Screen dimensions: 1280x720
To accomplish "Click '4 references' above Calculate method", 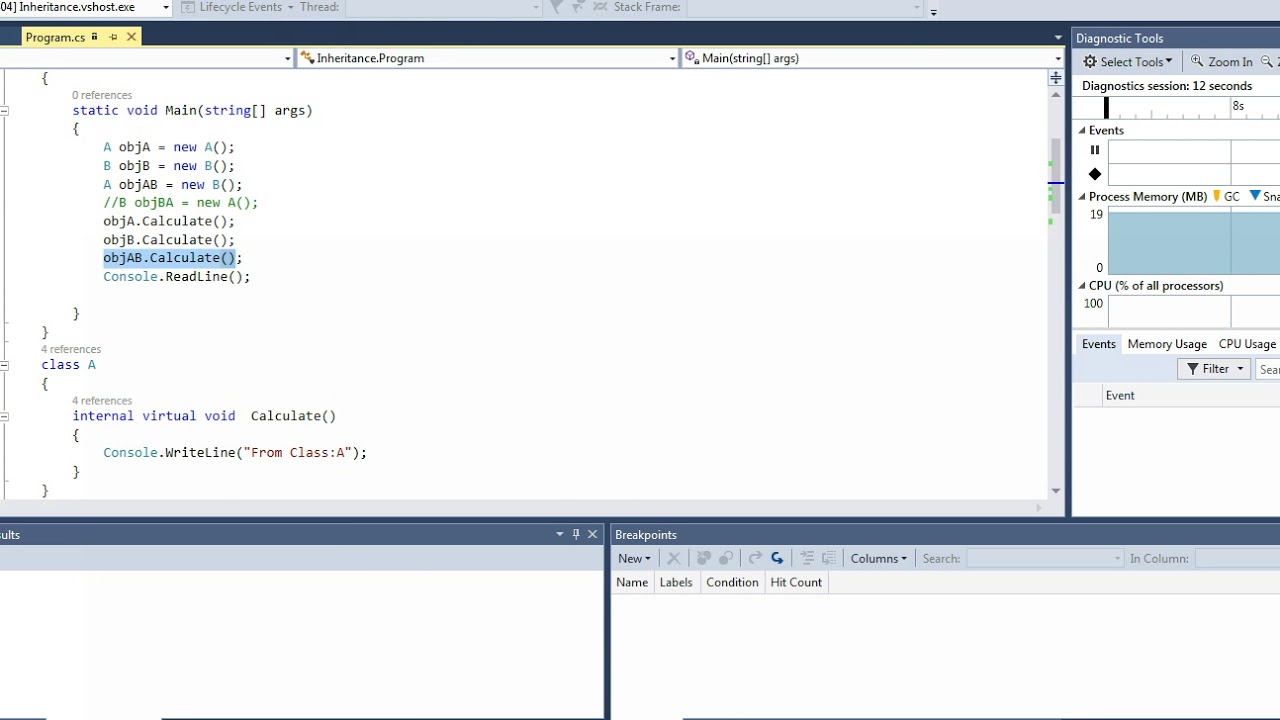I will pos(102,400).
